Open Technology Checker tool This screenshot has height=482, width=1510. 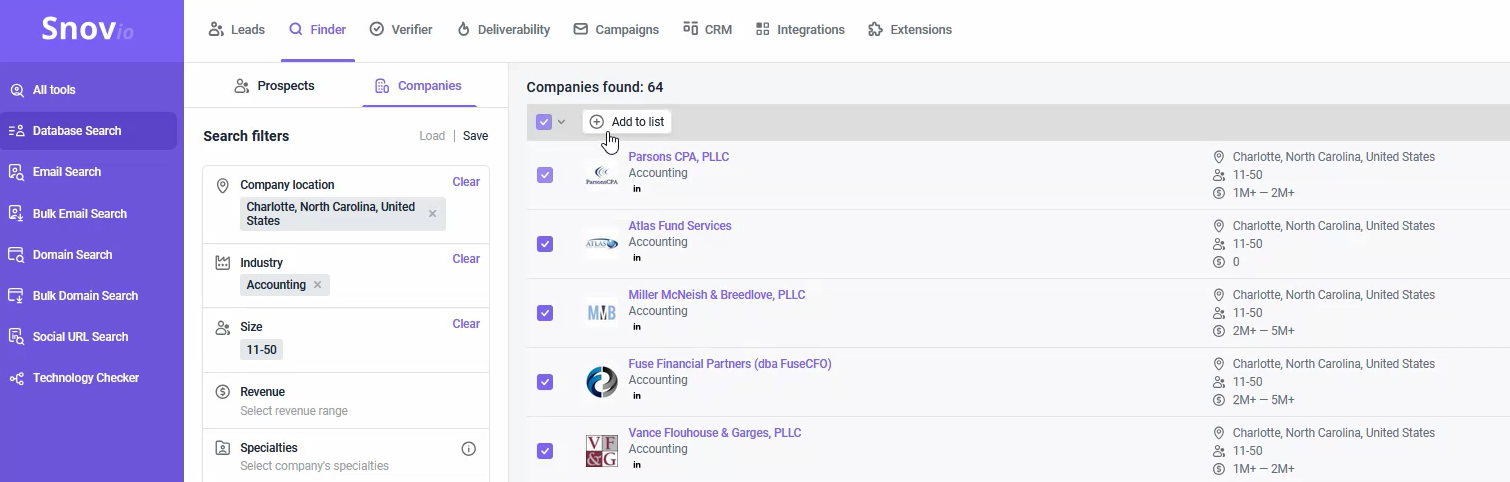point(85,378)
